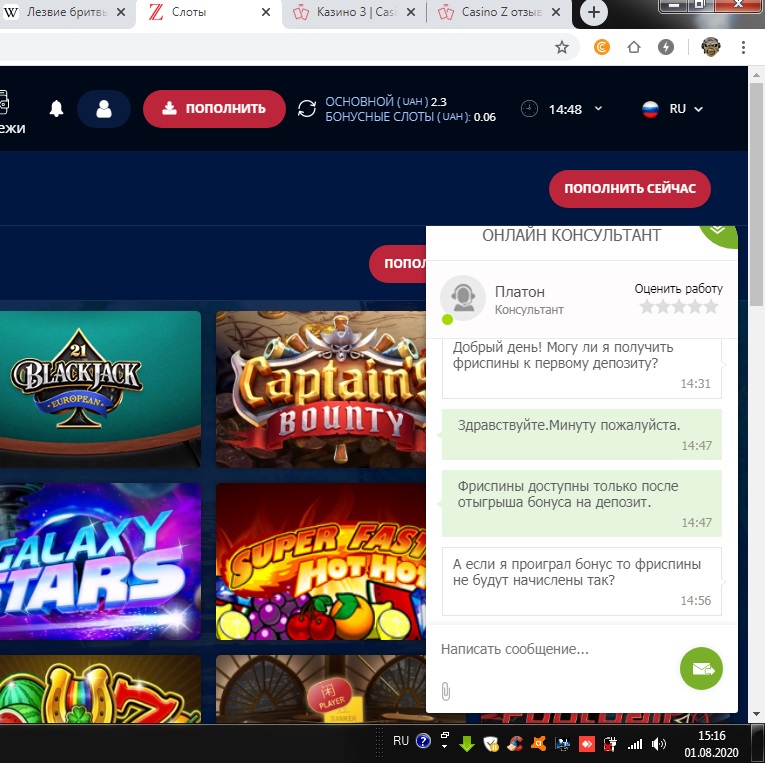765x763 pixels.
Task: Click taskbar clock 15:16 date
Action: click(711, 743)
